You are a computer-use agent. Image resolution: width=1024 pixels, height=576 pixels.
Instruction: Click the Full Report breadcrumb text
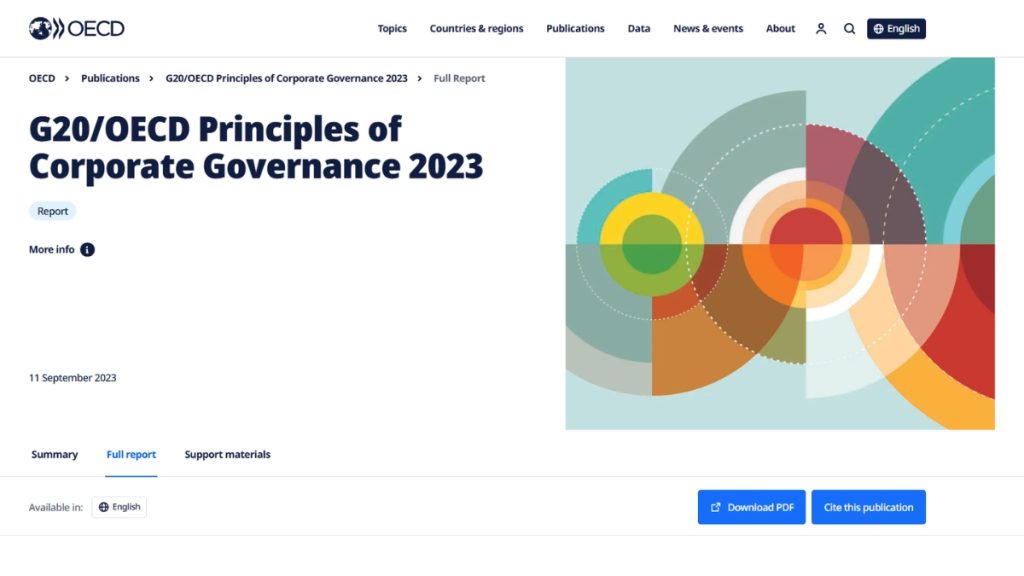459,78
